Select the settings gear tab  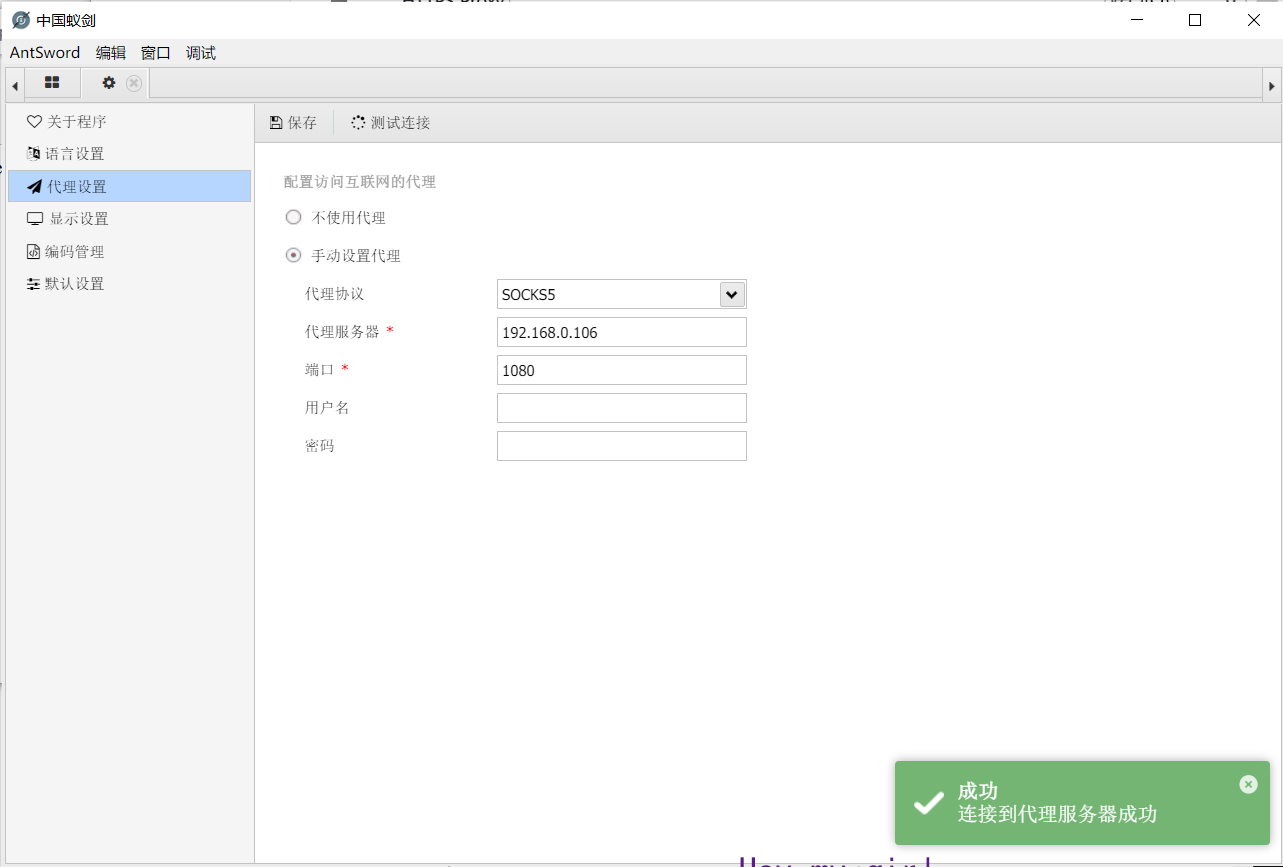[x=109, y=83]
